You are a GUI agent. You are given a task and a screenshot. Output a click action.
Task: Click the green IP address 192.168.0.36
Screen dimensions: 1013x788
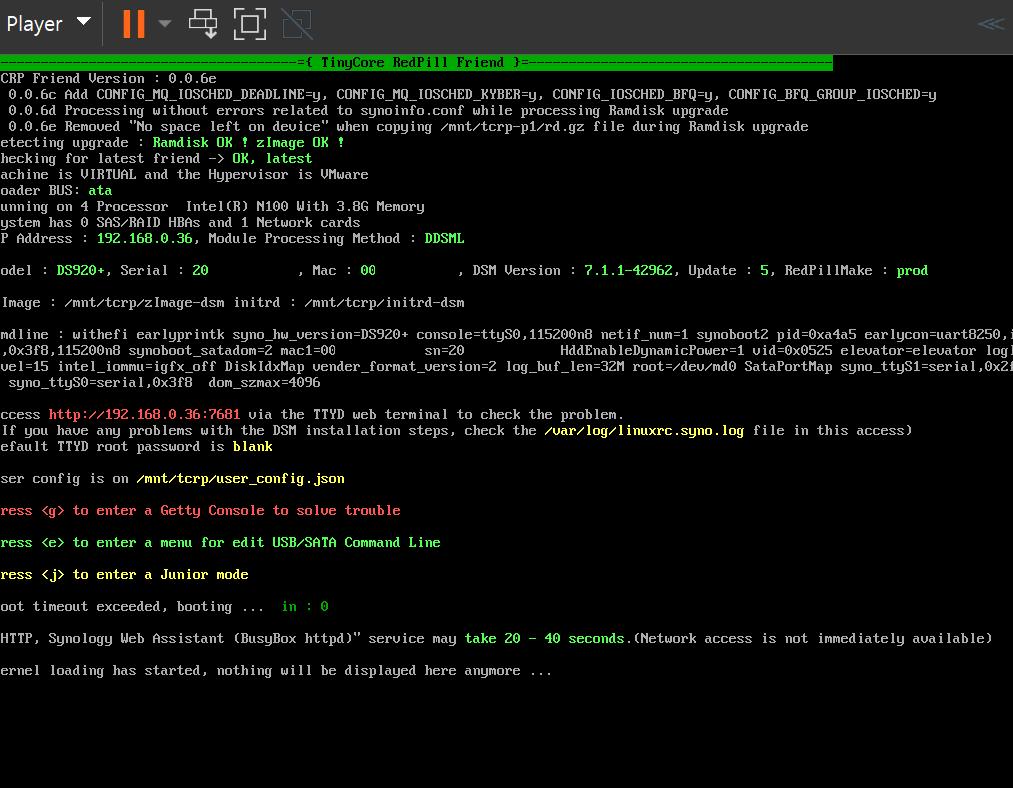pos(144,238)
